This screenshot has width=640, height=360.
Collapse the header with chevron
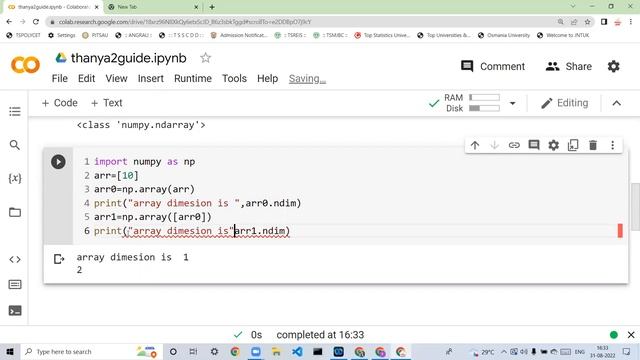coord(617,103)
